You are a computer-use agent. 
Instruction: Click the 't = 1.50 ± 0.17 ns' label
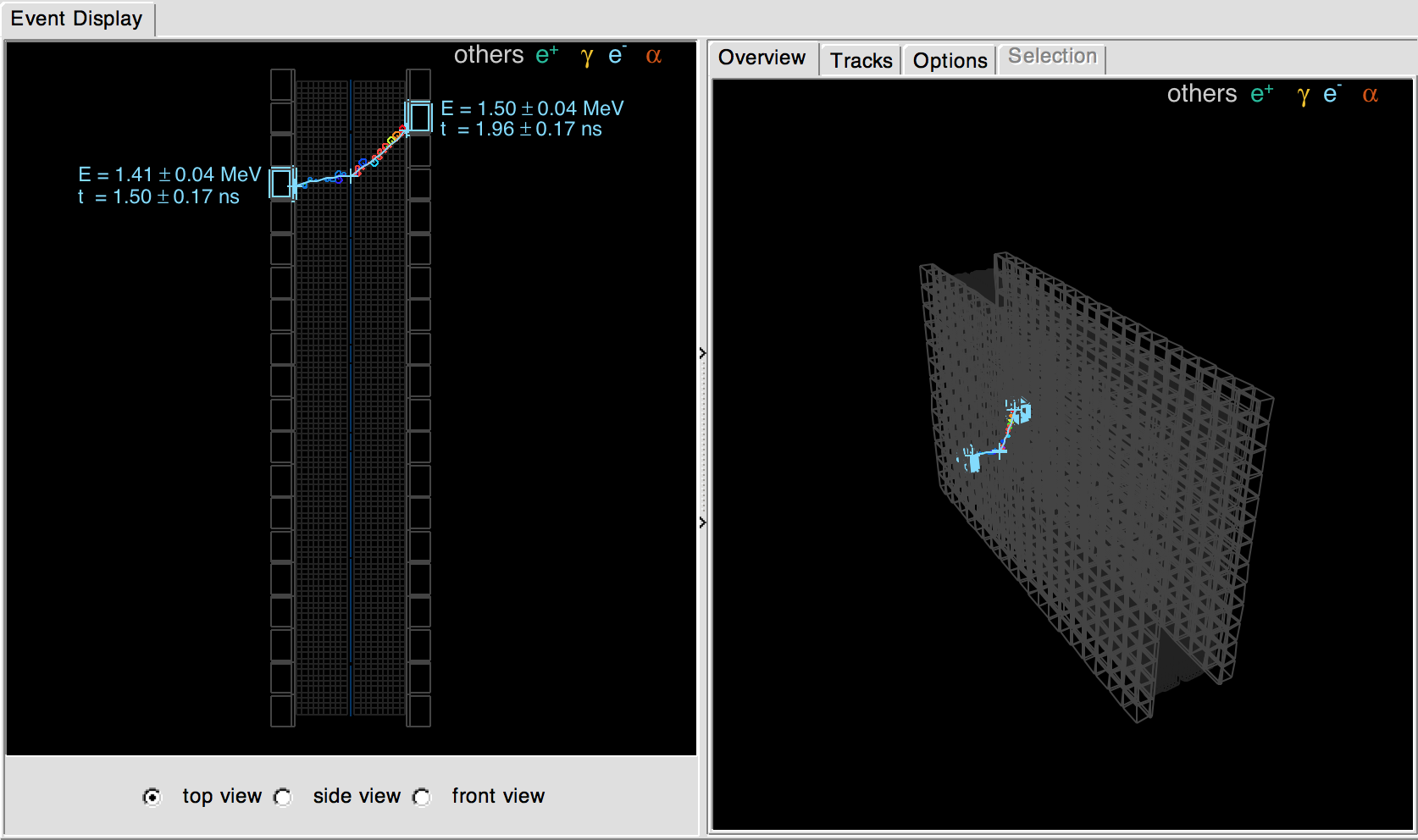point(159,196)
